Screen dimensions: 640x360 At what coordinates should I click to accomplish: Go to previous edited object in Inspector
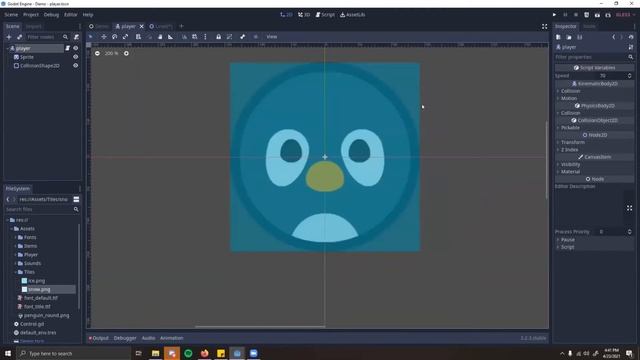[x=613, y=37]
